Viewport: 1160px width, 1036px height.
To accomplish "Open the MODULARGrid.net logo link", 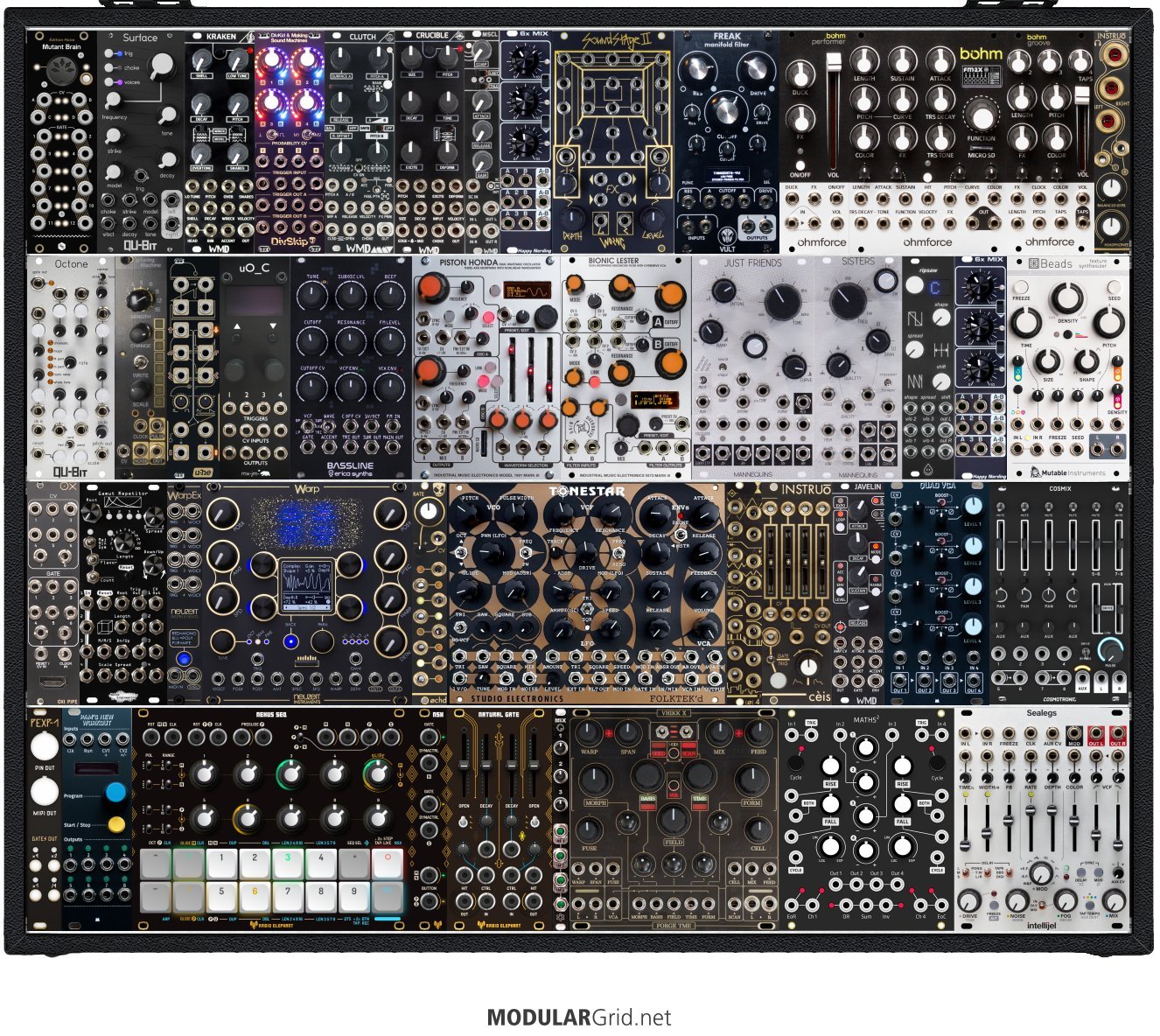I will 579,1017.
